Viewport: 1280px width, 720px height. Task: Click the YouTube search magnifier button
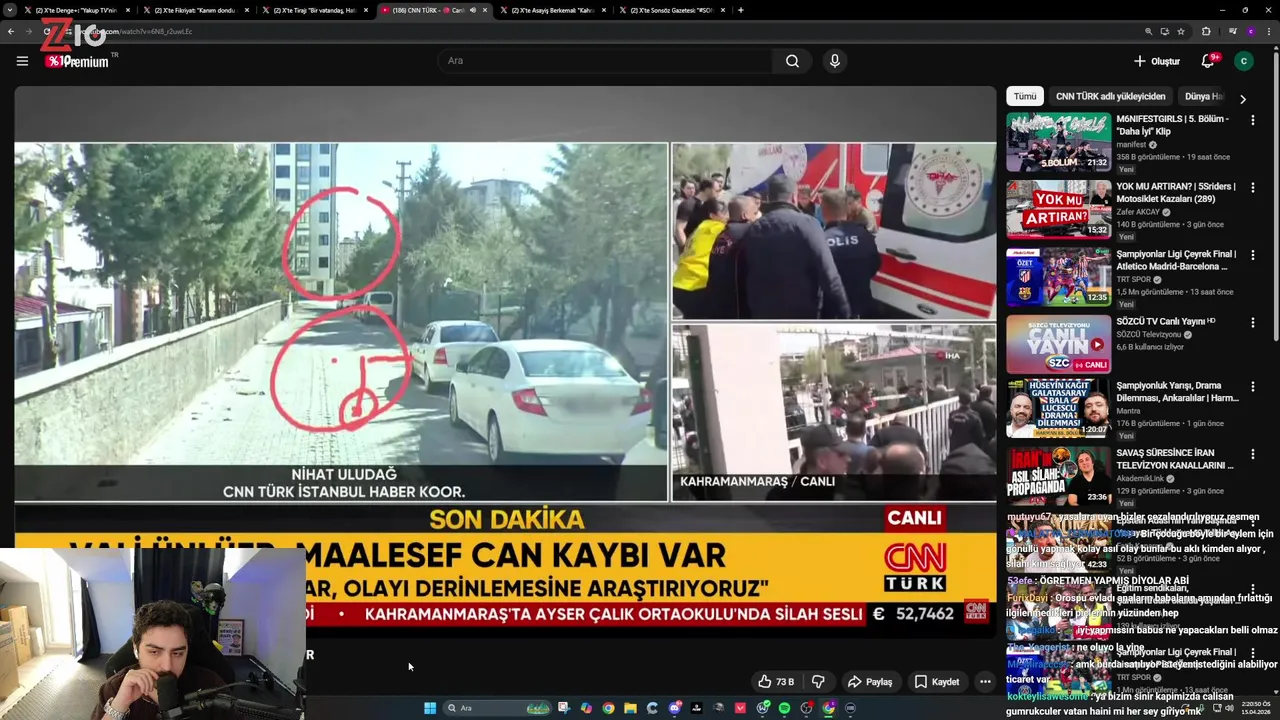pyautogui.click(x=792, y=61)
